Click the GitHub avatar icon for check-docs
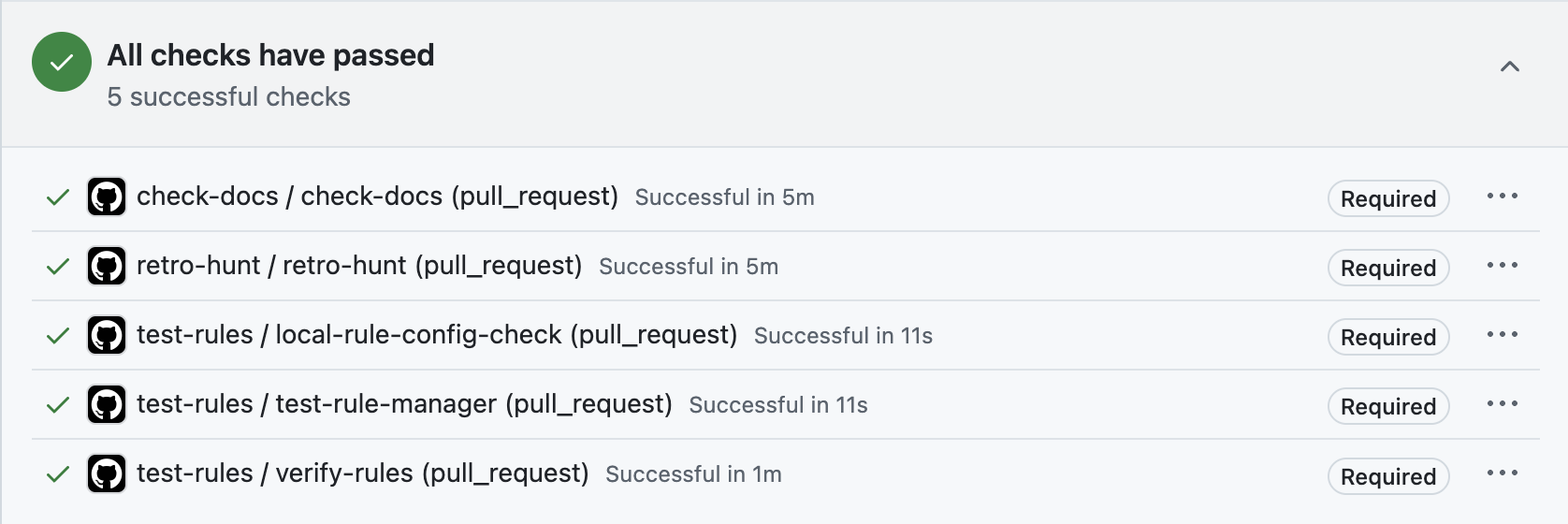The height and width of the screenshot is (524, 1568). pyautogui.click(x=107, y=196)
